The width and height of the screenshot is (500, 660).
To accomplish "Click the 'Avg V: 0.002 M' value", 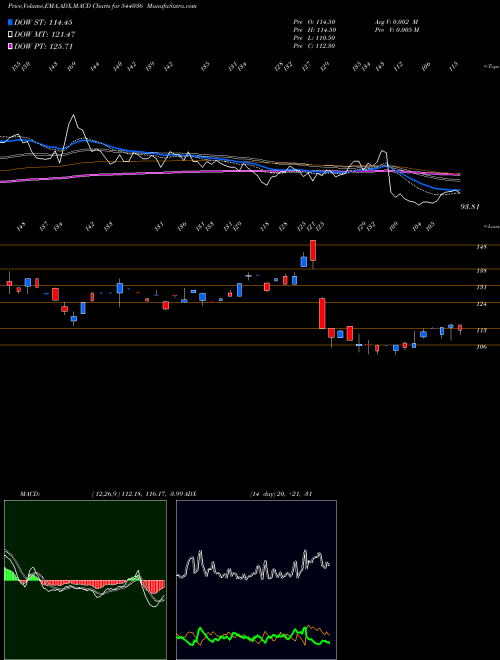I will pyautogui.click(x=396, y=22).
